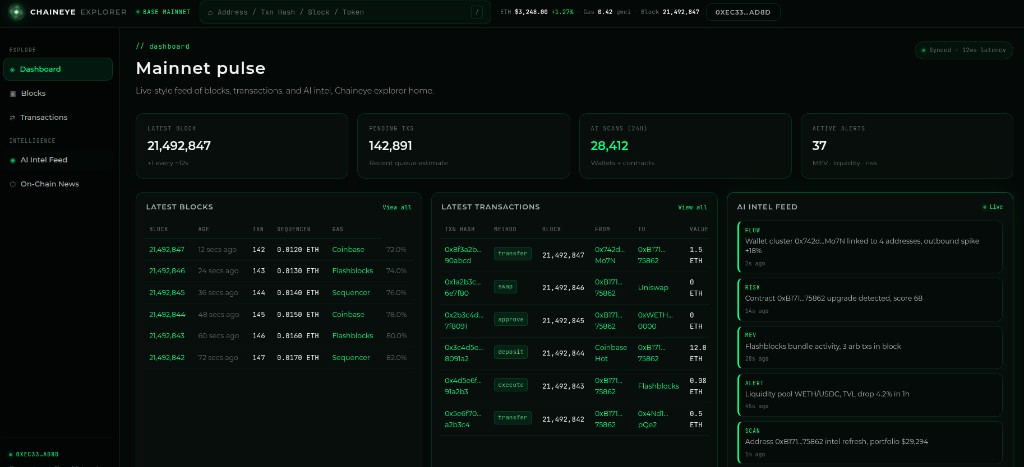The height and width of the screenshot is (467, 1024).
Task: Click the slash shortcut badge in search bar
Action: 477,12
